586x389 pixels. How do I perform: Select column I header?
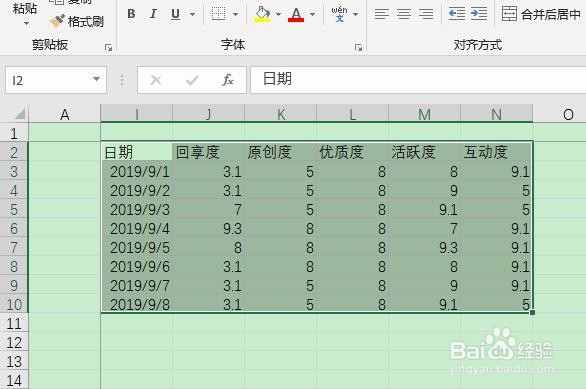tap(137, 114)
